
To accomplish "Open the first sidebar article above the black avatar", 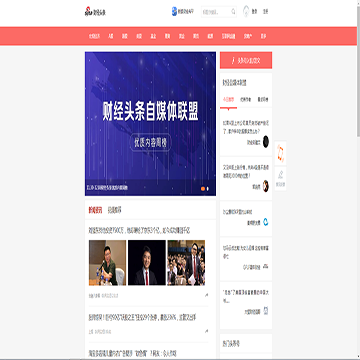I will (x=246, y=127).
